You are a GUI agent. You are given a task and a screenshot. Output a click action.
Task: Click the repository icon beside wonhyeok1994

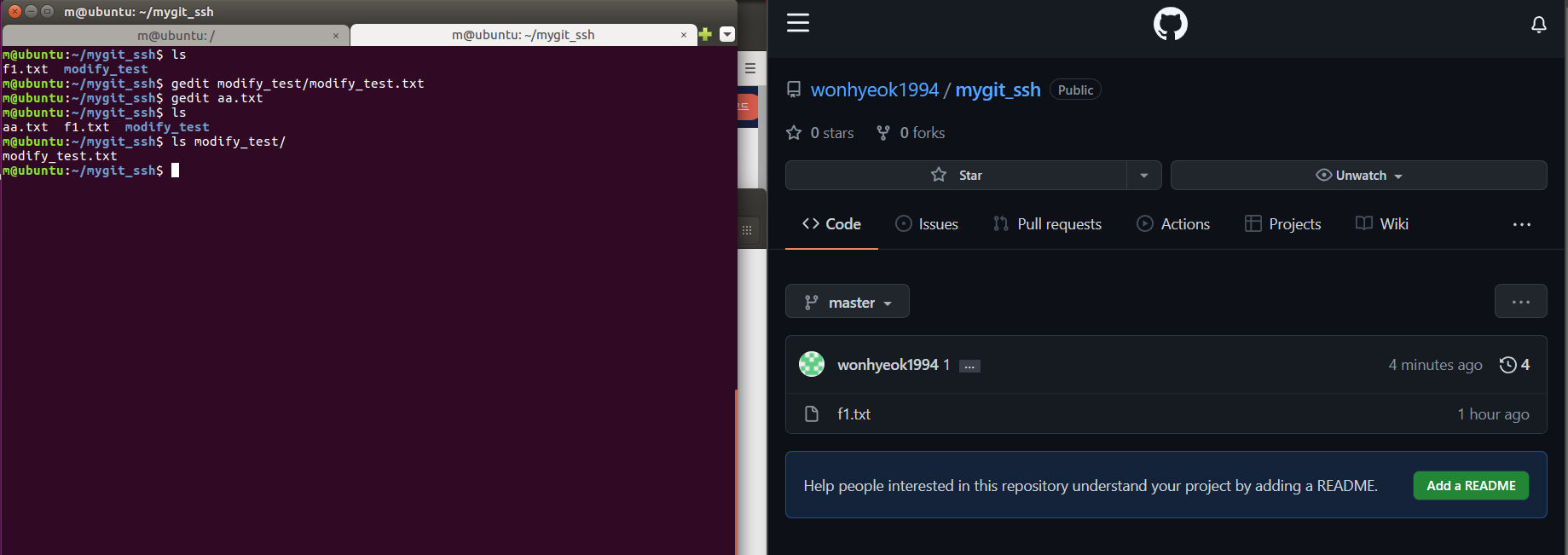point(794,90)
